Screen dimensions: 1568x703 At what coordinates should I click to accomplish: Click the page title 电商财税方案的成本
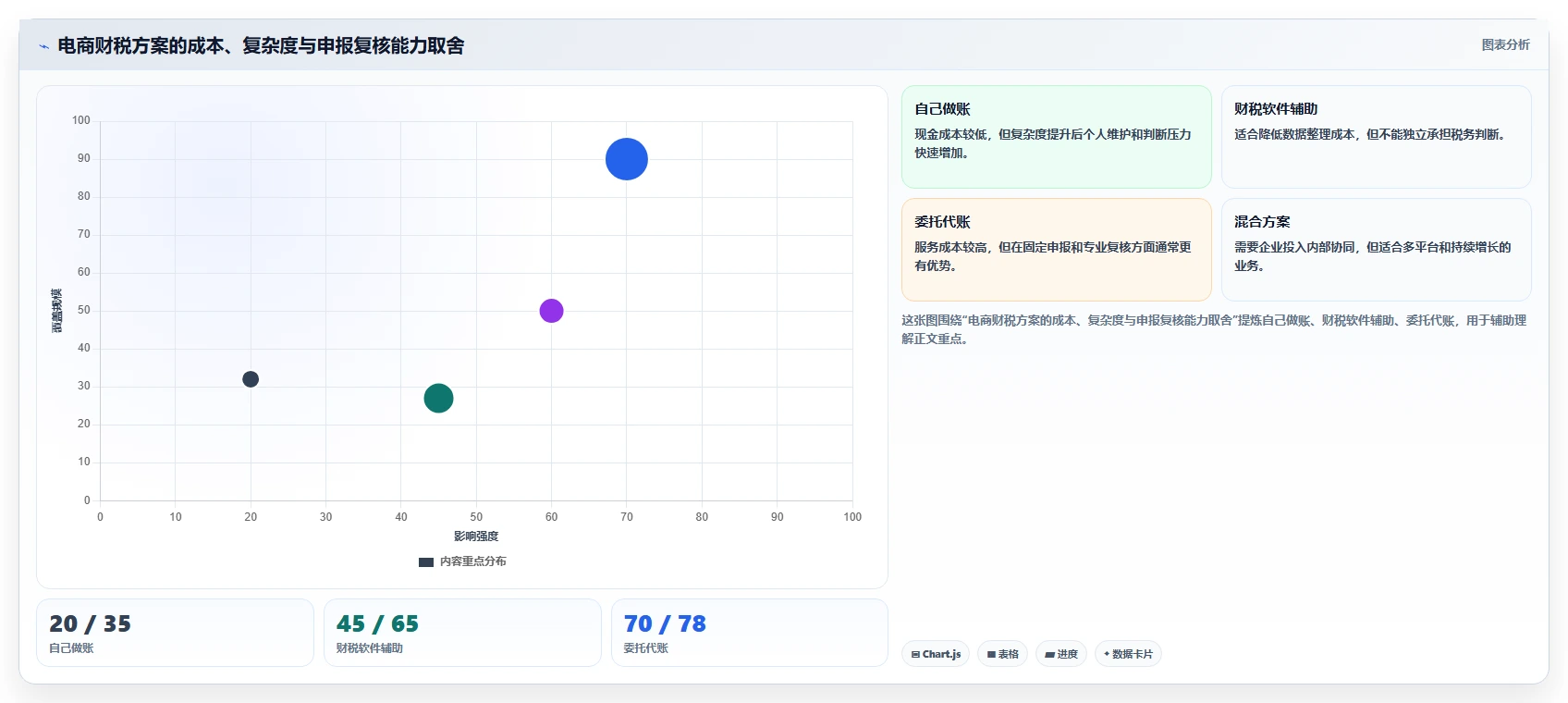click(x=261, y=45)
